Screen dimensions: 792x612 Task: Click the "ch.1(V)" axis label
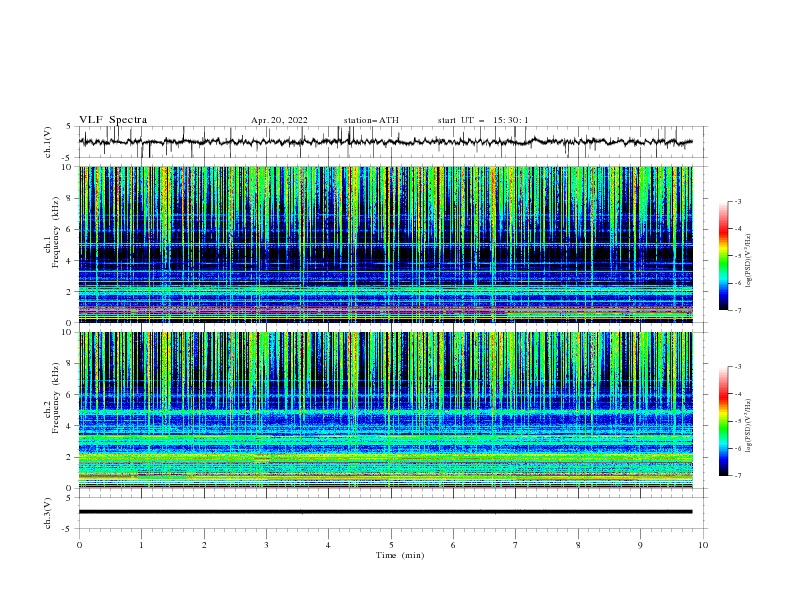[48, 142]
